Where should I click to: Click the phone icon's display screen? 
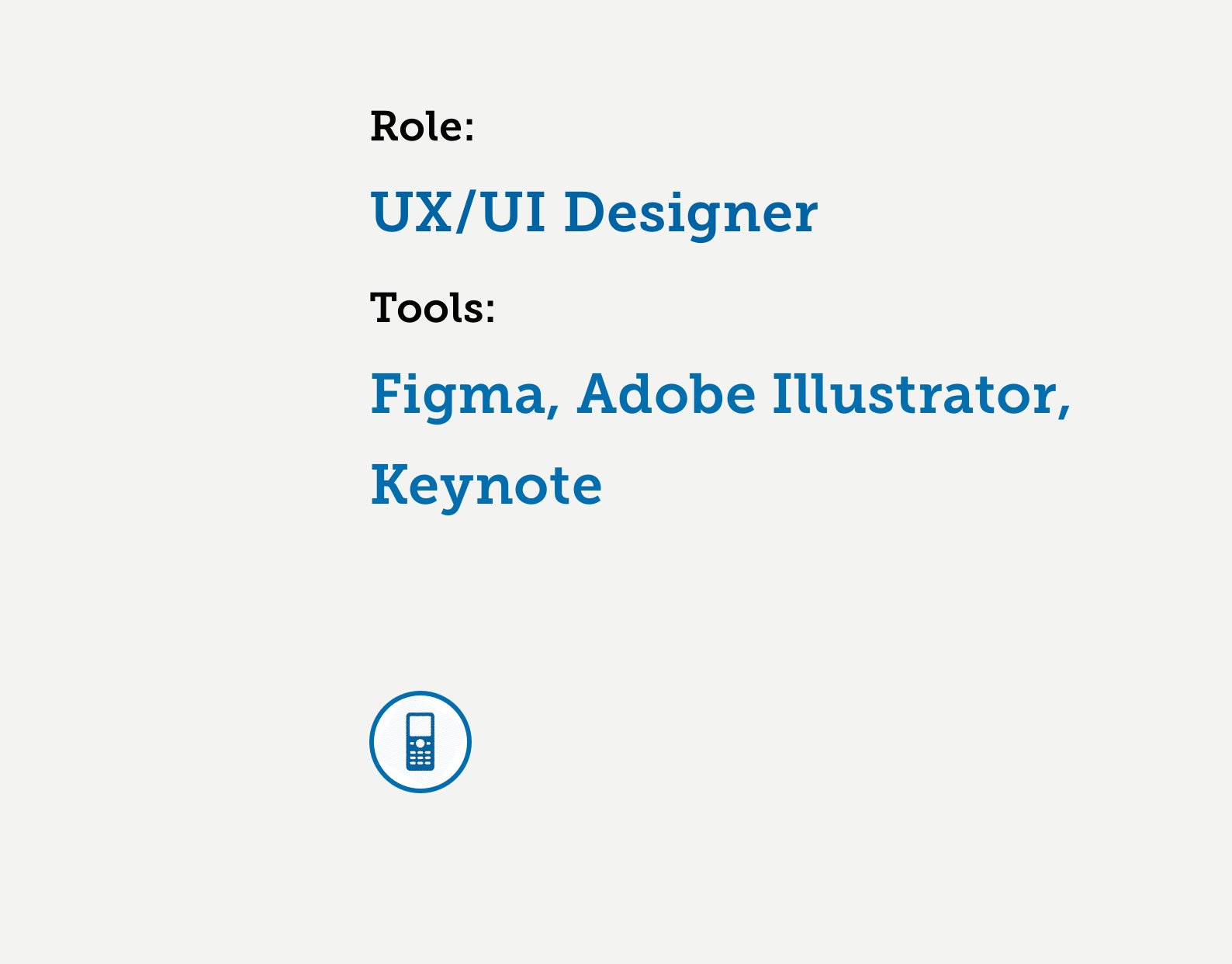click(x=420, y=726)
